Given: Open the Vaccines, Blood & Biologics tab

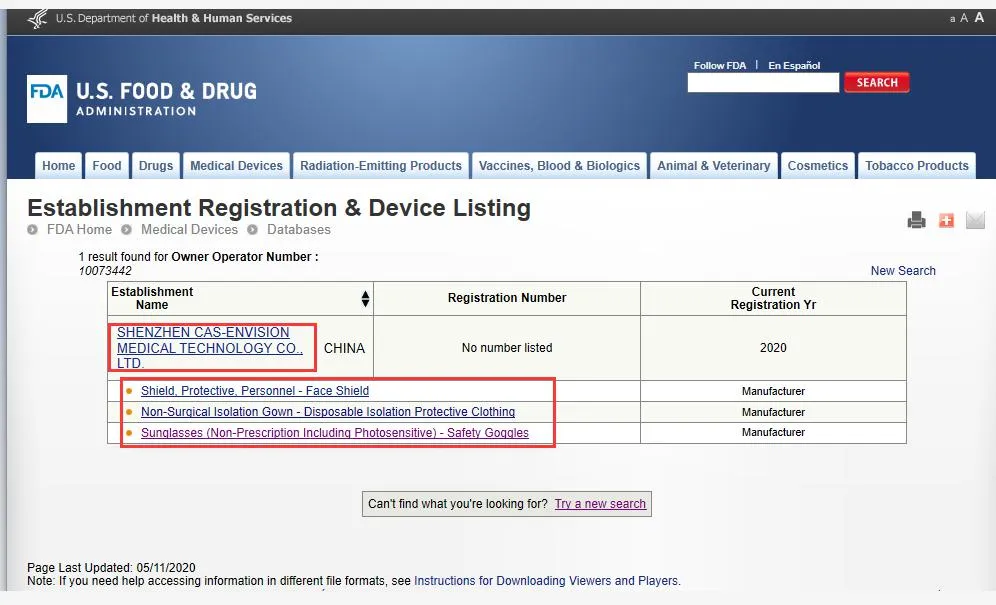Looking at the screenshot, I should tap(559, 165).
